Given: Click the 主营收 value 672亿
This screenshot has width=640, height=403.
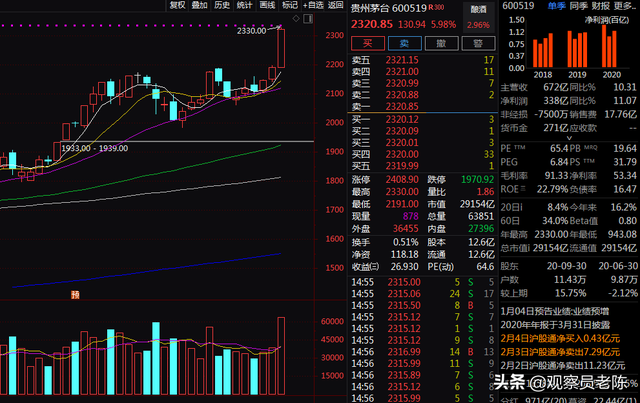Looking at the screenshot, I should 556,87.
